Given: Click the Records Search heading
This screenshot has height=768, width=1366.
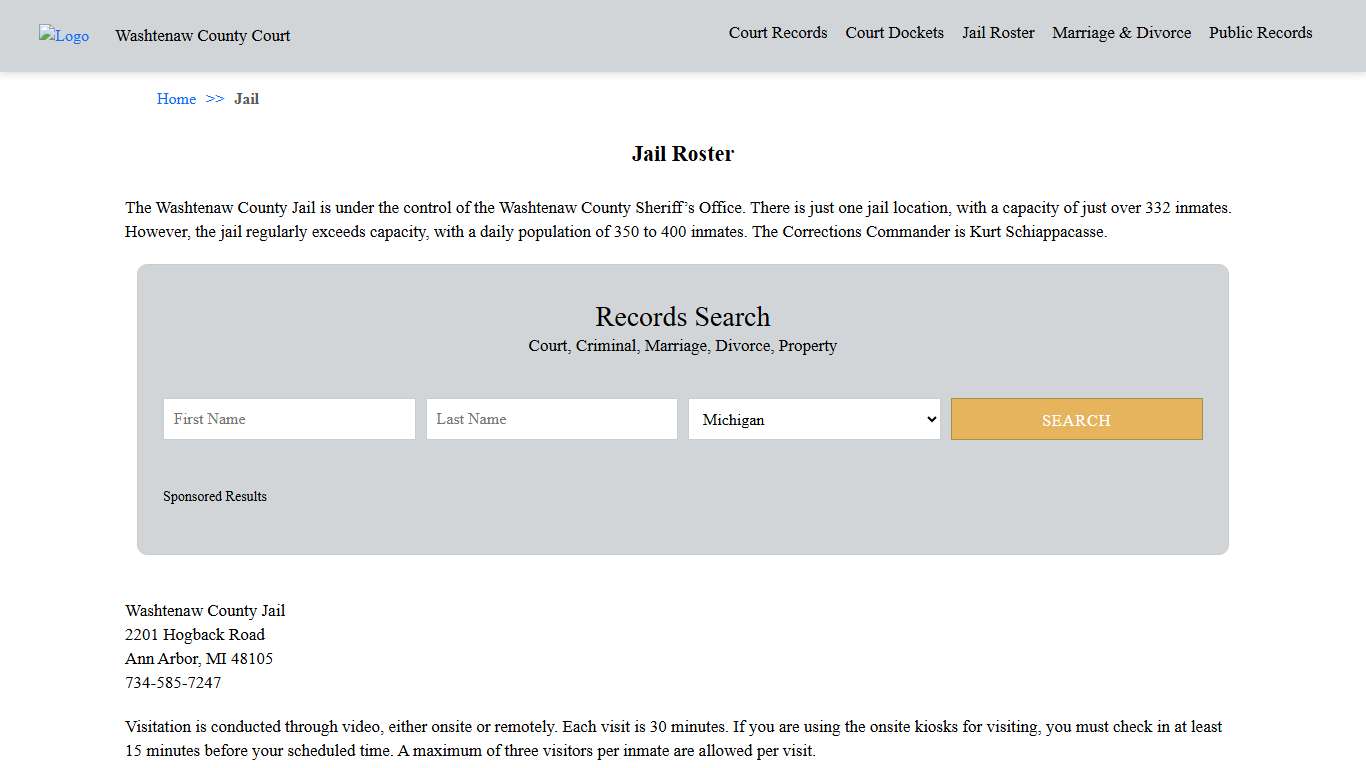Looking at the screenshot, I should [x=682, y=317].
